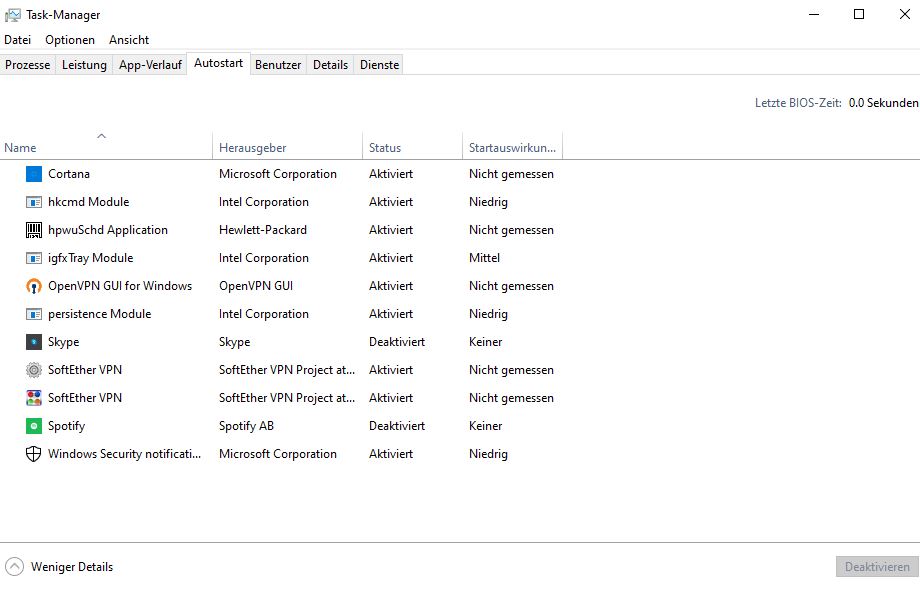Click the OpenVPN GUI orange icon
This screenshot has width=920, height=589.
click(x=34, y=286)
